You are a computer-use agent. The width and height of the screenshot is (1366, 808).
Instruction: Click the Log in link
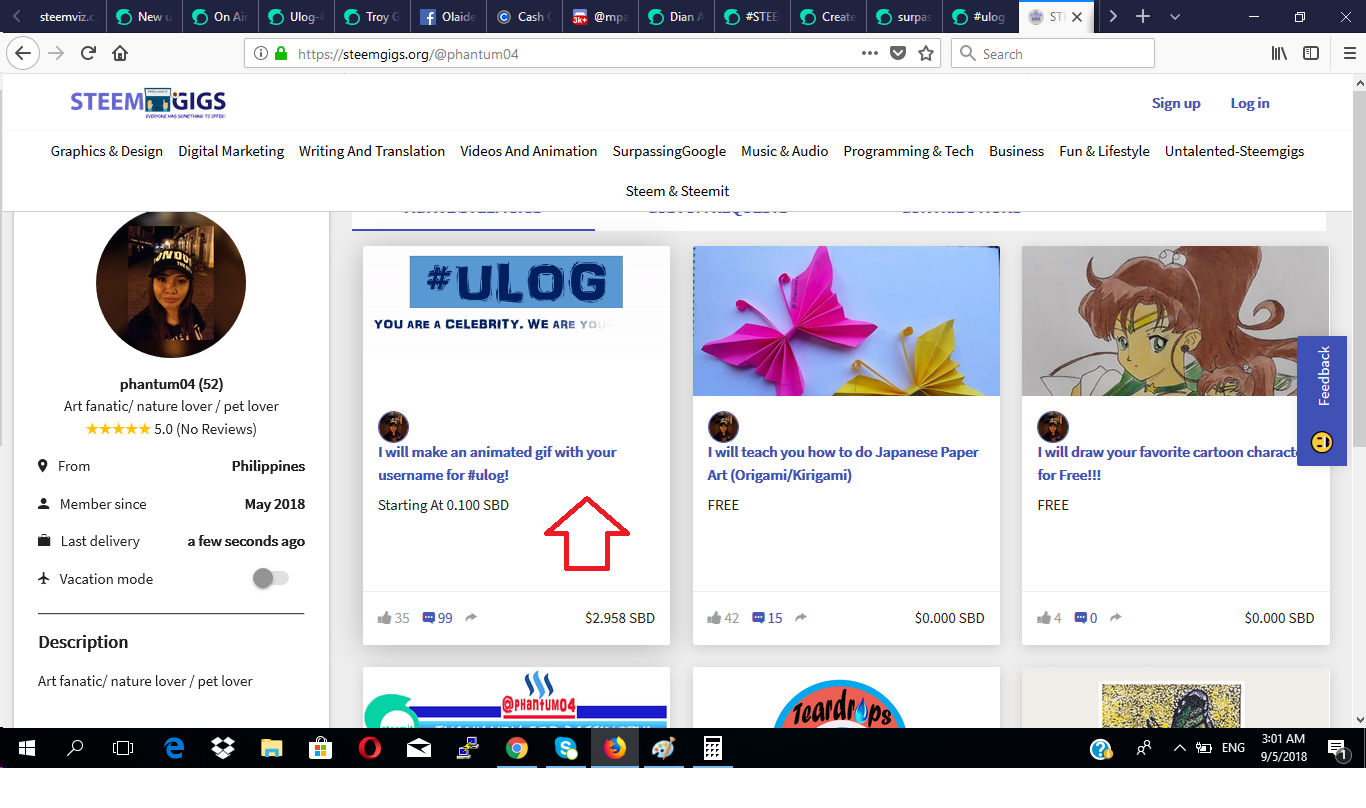coord(1250,103)
